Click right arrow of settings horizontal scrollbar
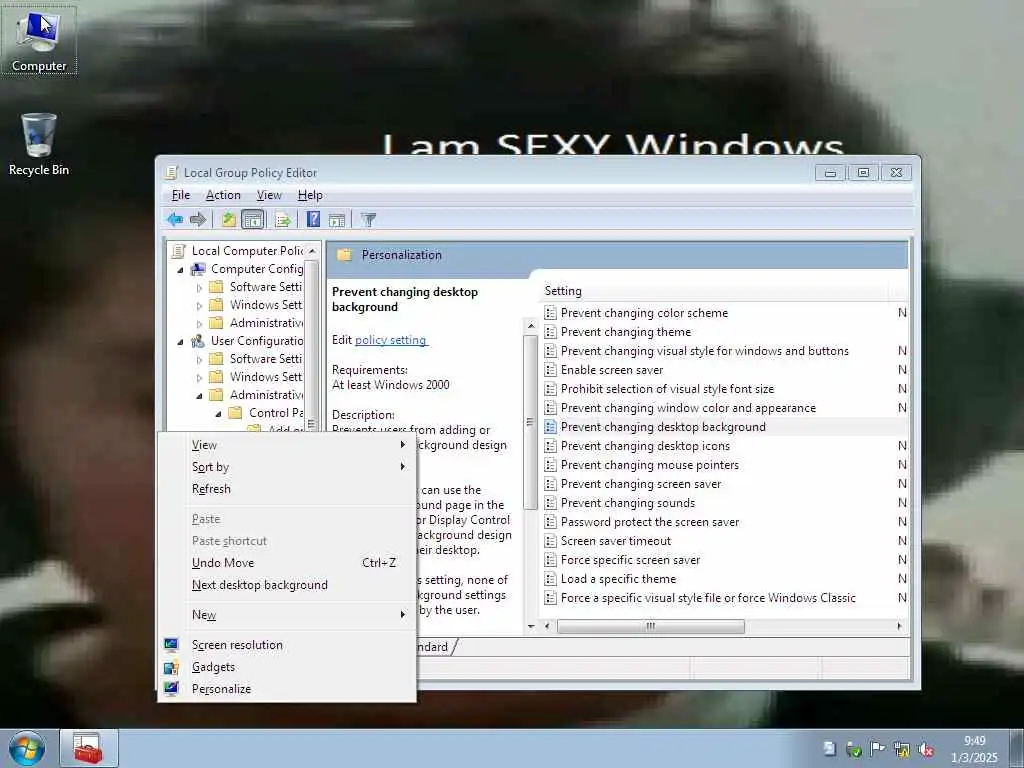Image resolution: width=1024 pixels, height=768 pixels. coord(899,626)
